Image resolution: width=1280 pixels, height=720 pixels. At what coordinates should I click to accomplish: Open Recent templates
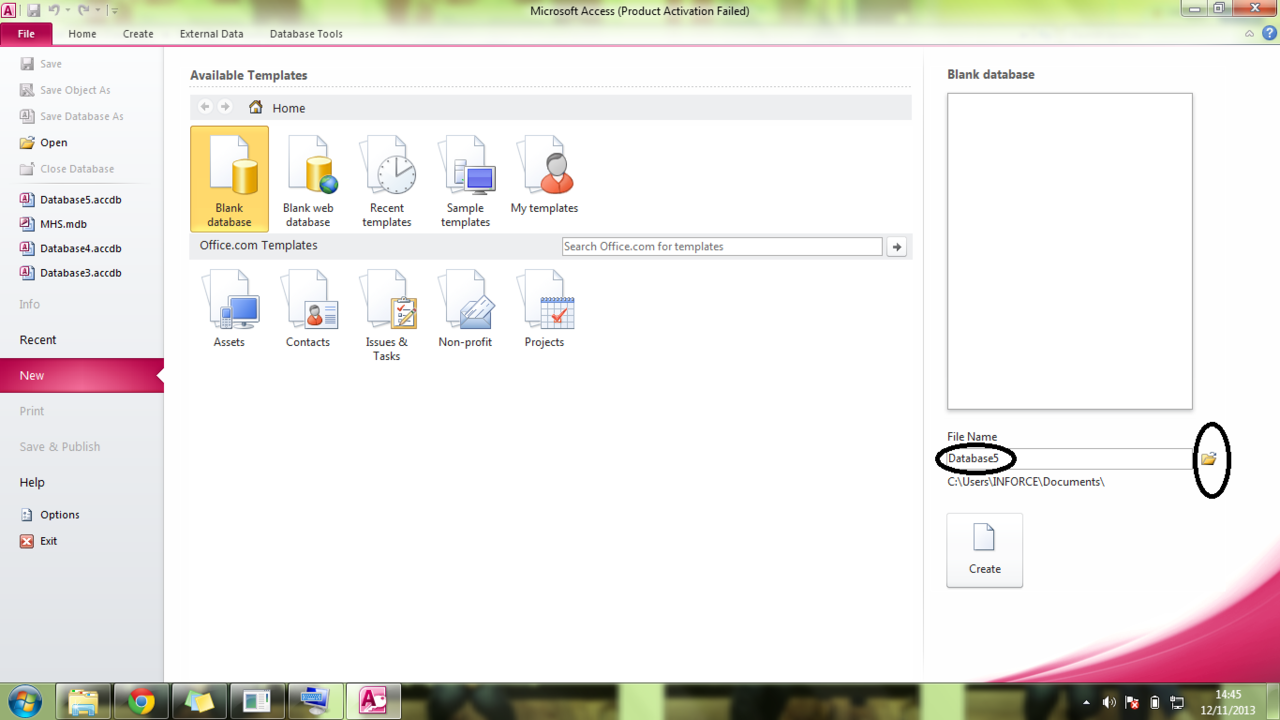pos(387,179)
